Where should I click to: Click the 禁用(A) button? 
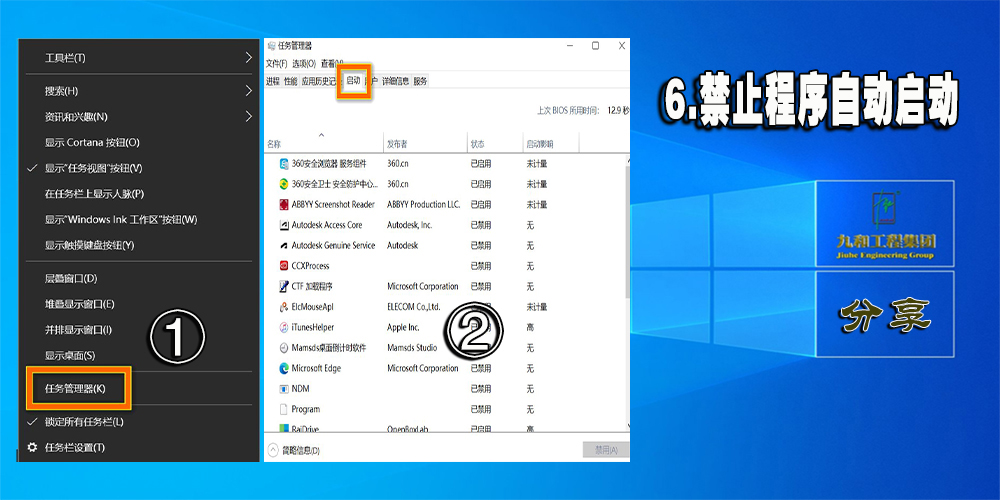606,450
